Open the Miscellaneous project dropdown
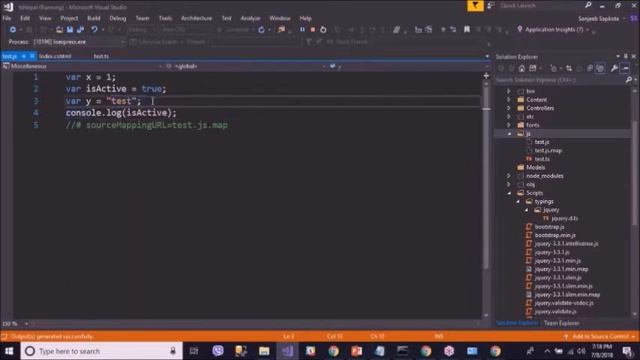Image resolution: width=640 pixels, height=360 pixels. click(x=160, y=66)
